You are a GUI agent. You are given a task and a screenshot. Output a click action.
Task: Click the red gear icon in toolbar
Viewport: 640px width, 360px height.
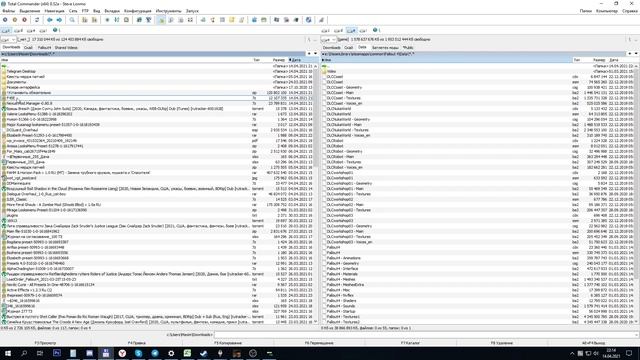24,20
